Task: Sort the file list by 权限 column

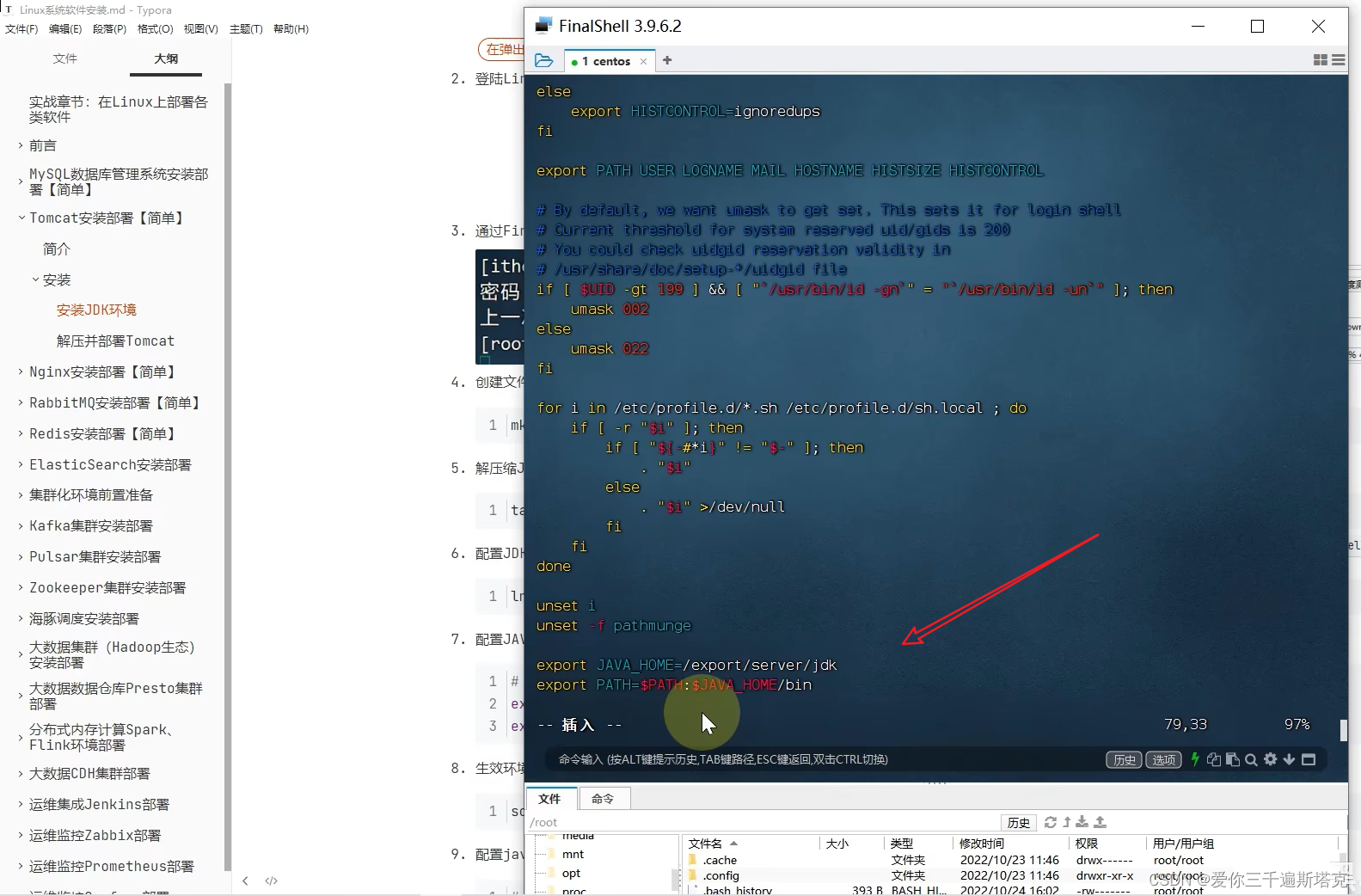Action: (x=1107, y=844)
